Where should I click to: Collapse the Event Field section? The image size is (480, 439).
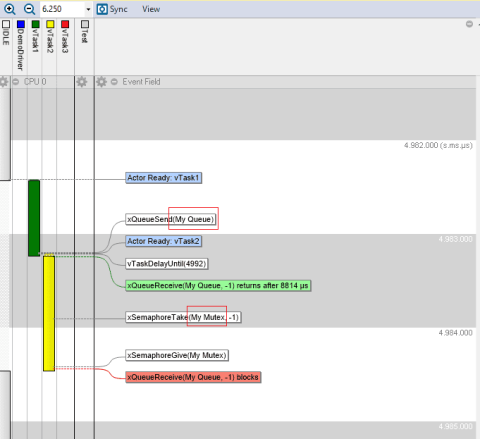pyautogui.click(x=114, y=82)
